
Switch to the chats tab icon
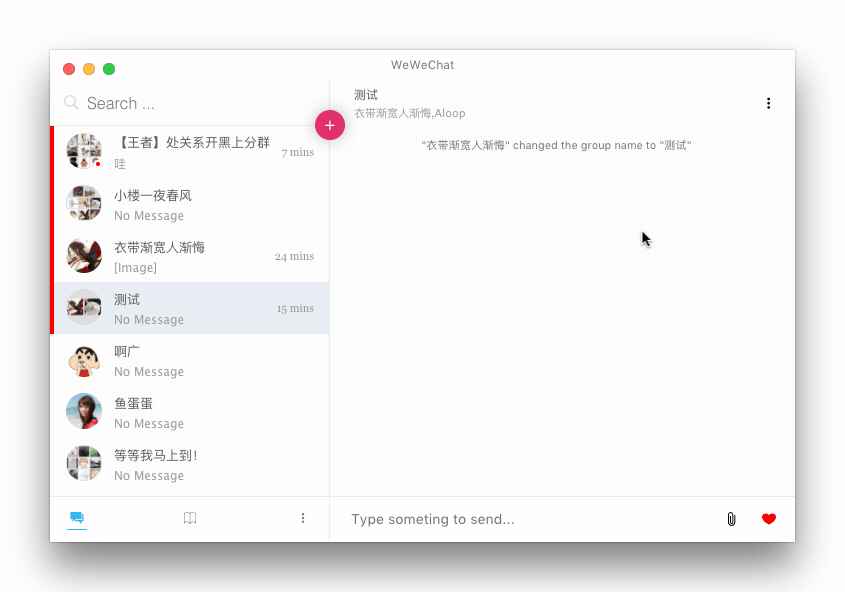pyautogui.click(x=77, y=518)
